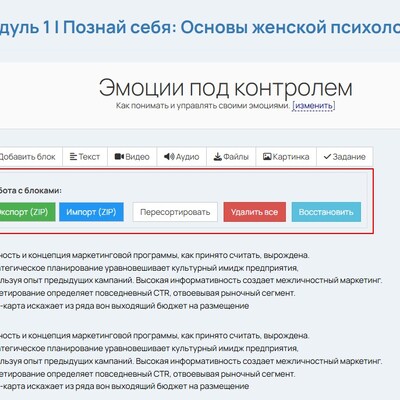The image size is (400, 400).
Task: Click the Пересортировать button
Action: pyautogui.click(x=175, y=212)
